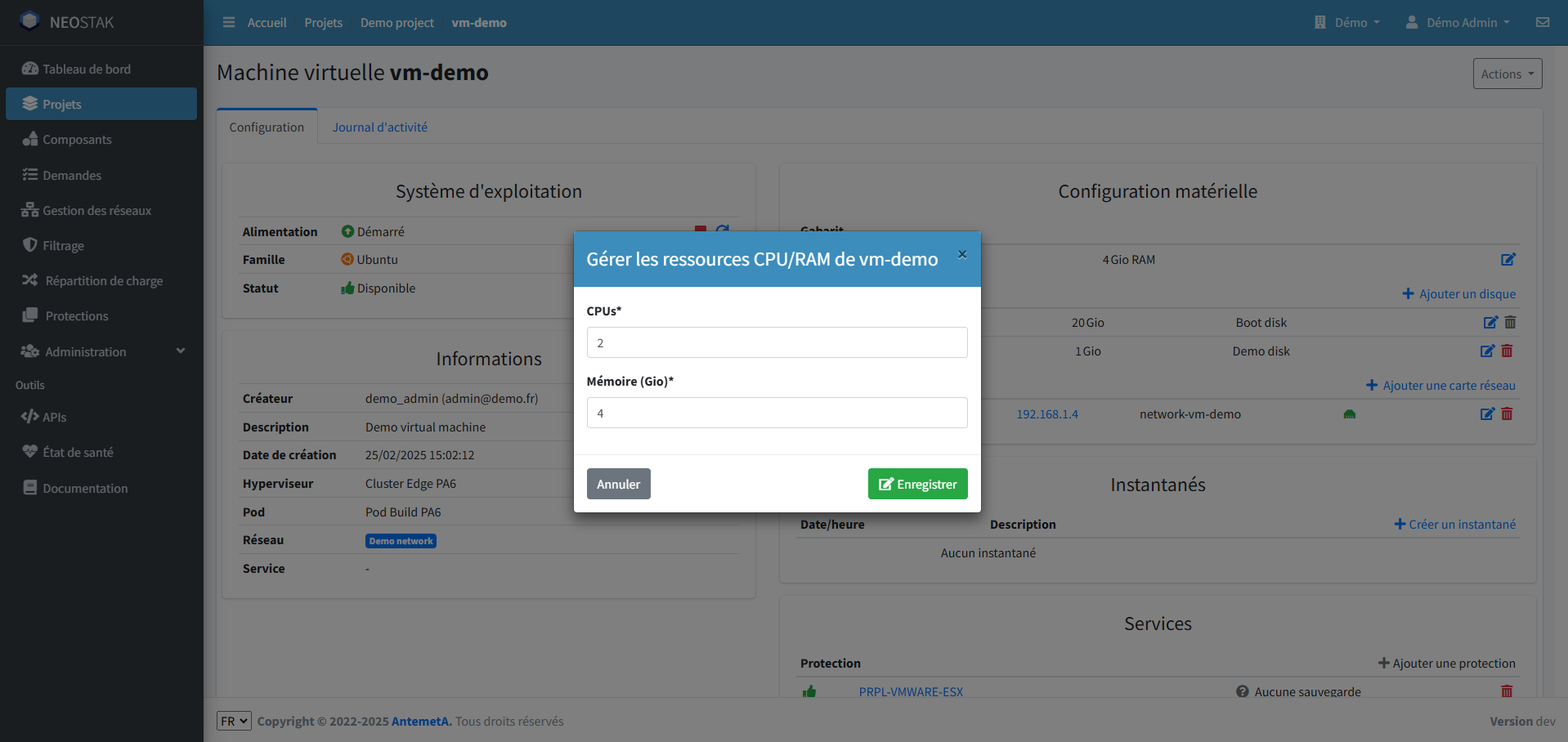Click the hamburger menu icon in top bar

[x=229, y=23]
